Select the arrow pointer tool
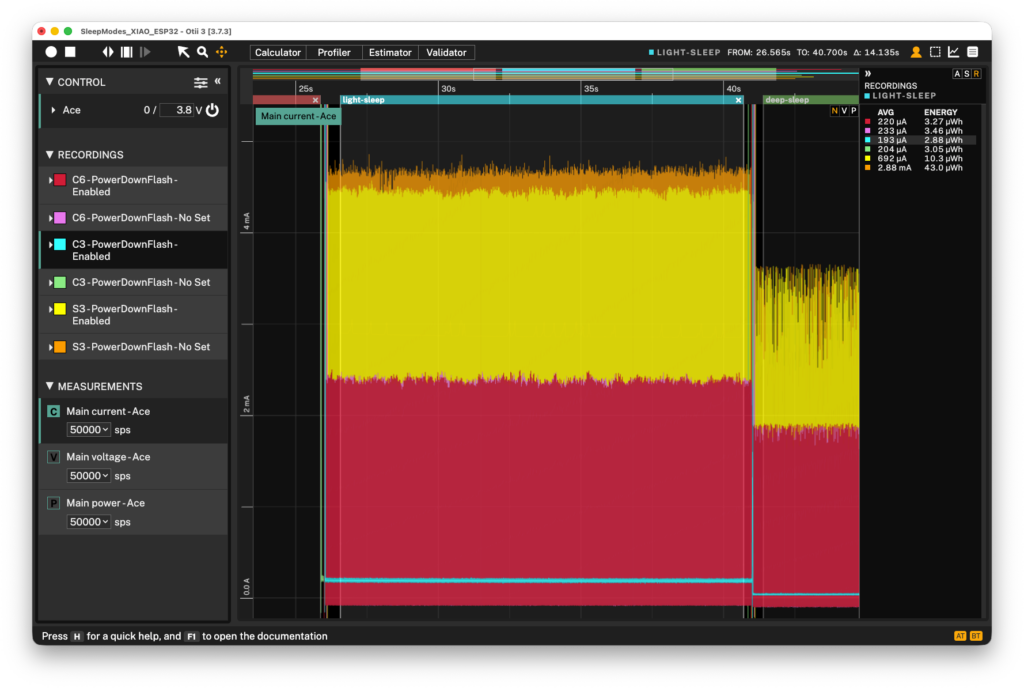The height and width of the screenshot is (688, 1024). point(184,52)
